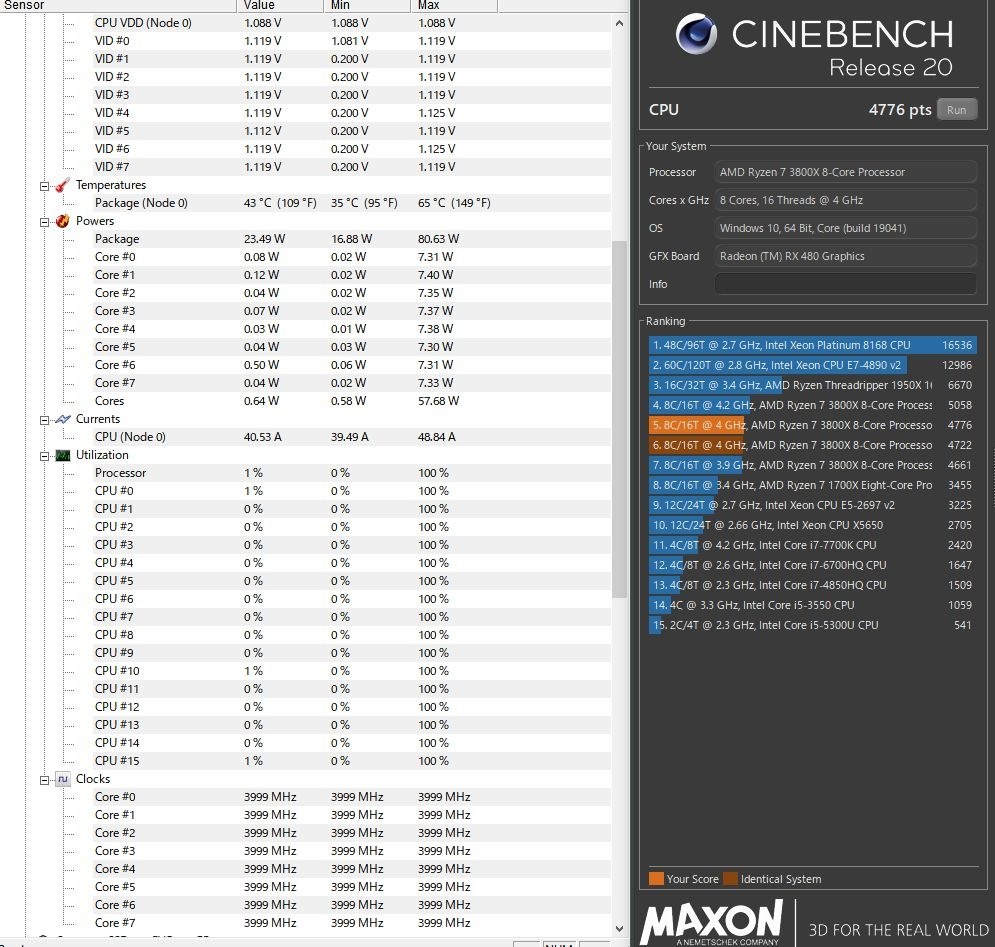Select the Core i7-7700K ranking entry
The height and width of the screenshot is (947, 995).
(812, 545)
